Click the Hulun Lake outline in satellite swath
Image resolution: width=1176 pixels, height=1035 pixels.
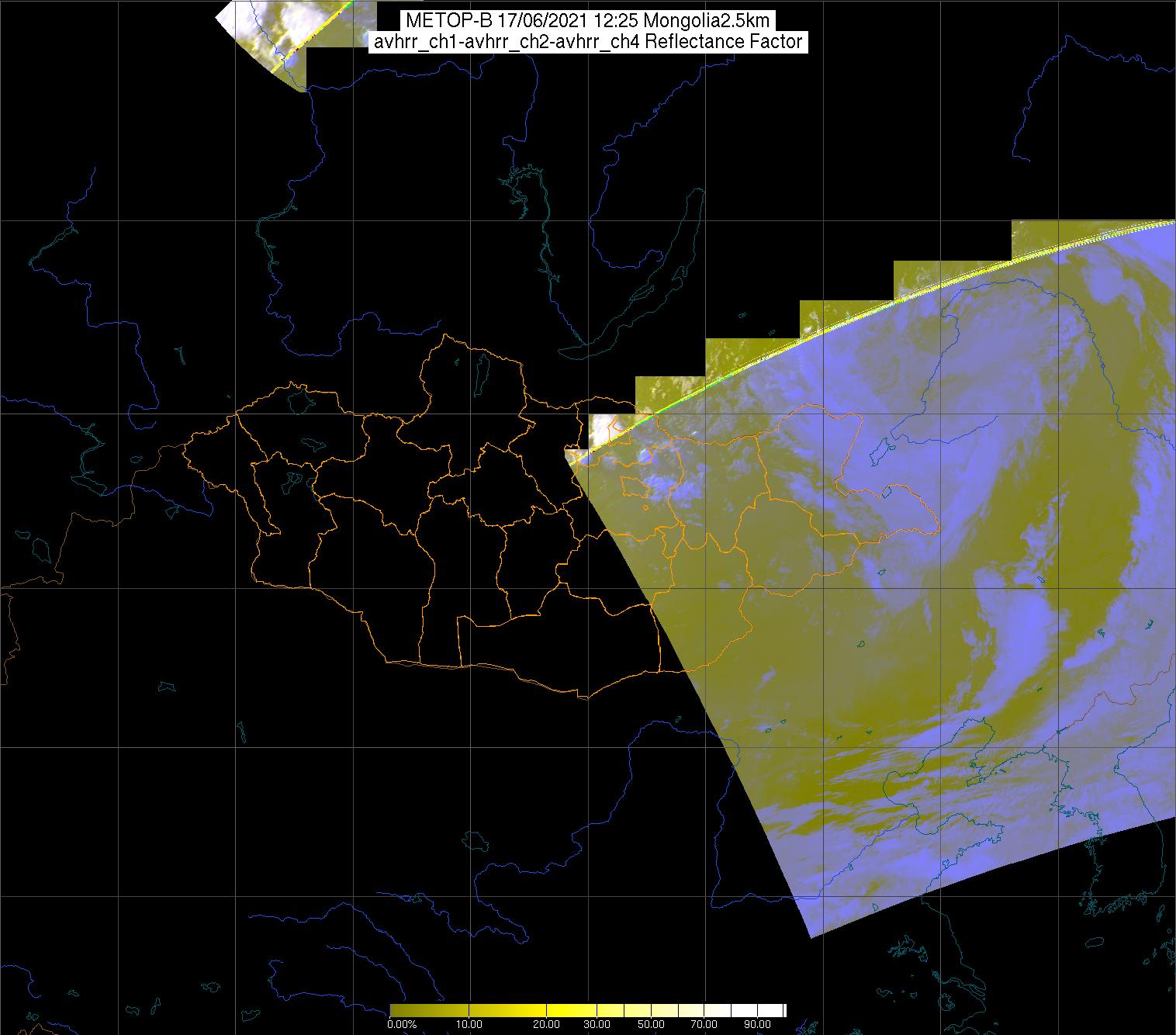click(x=879, y=450)
